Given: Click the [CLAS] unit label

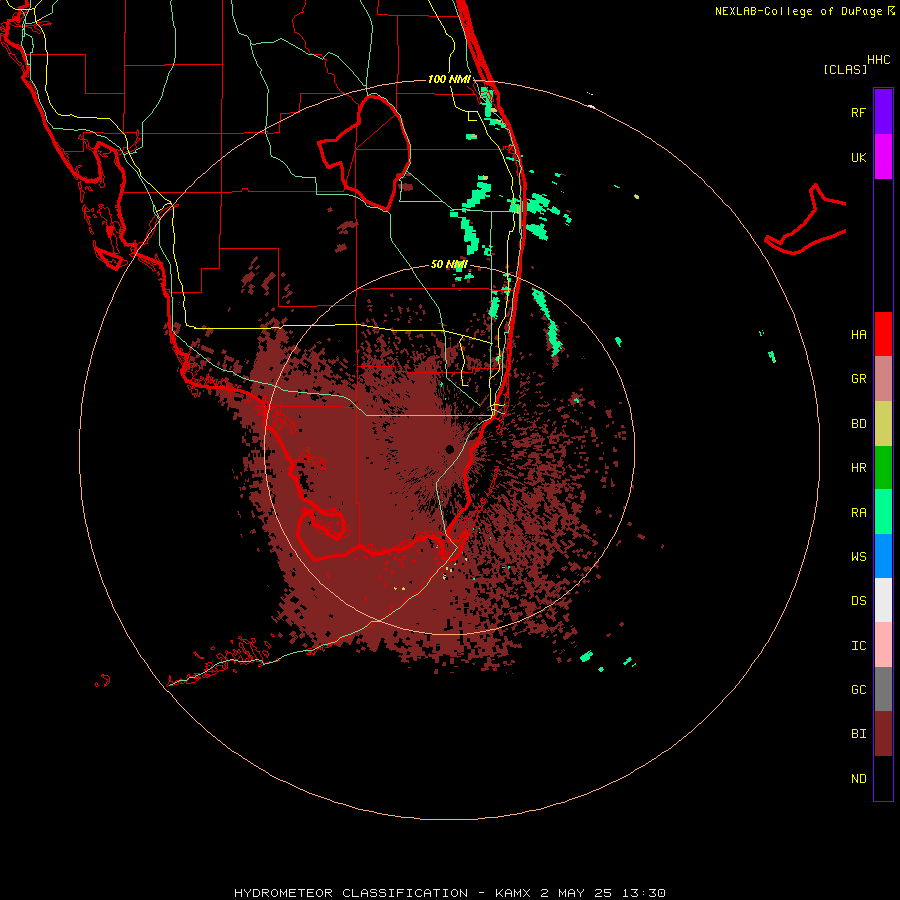Looking at the screenshot, I should (845, 69).
